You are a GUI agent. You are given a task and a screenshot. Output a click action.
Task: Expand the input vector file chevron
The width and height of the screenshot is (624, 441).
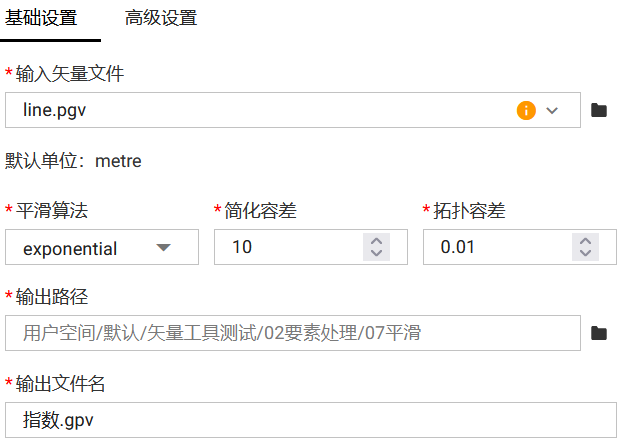552,110
